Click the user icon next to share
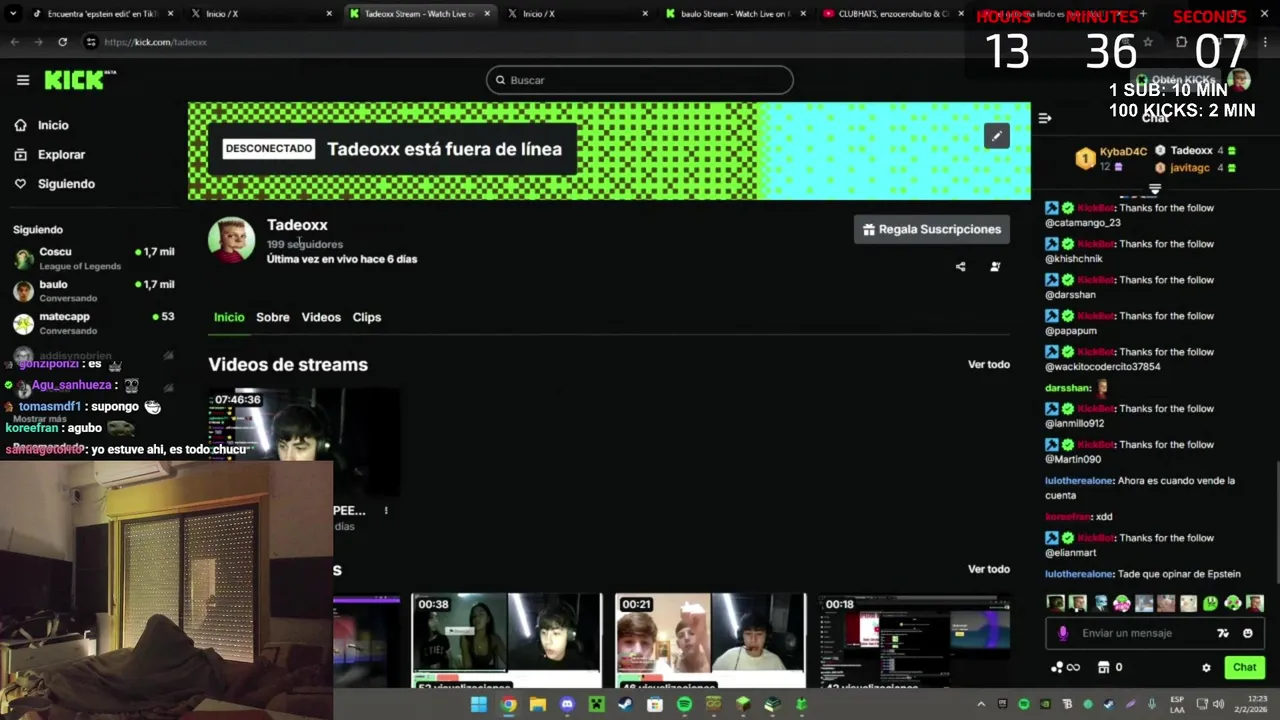The height and width of the screenshot is (720, 1280). [x=995, y=267]
